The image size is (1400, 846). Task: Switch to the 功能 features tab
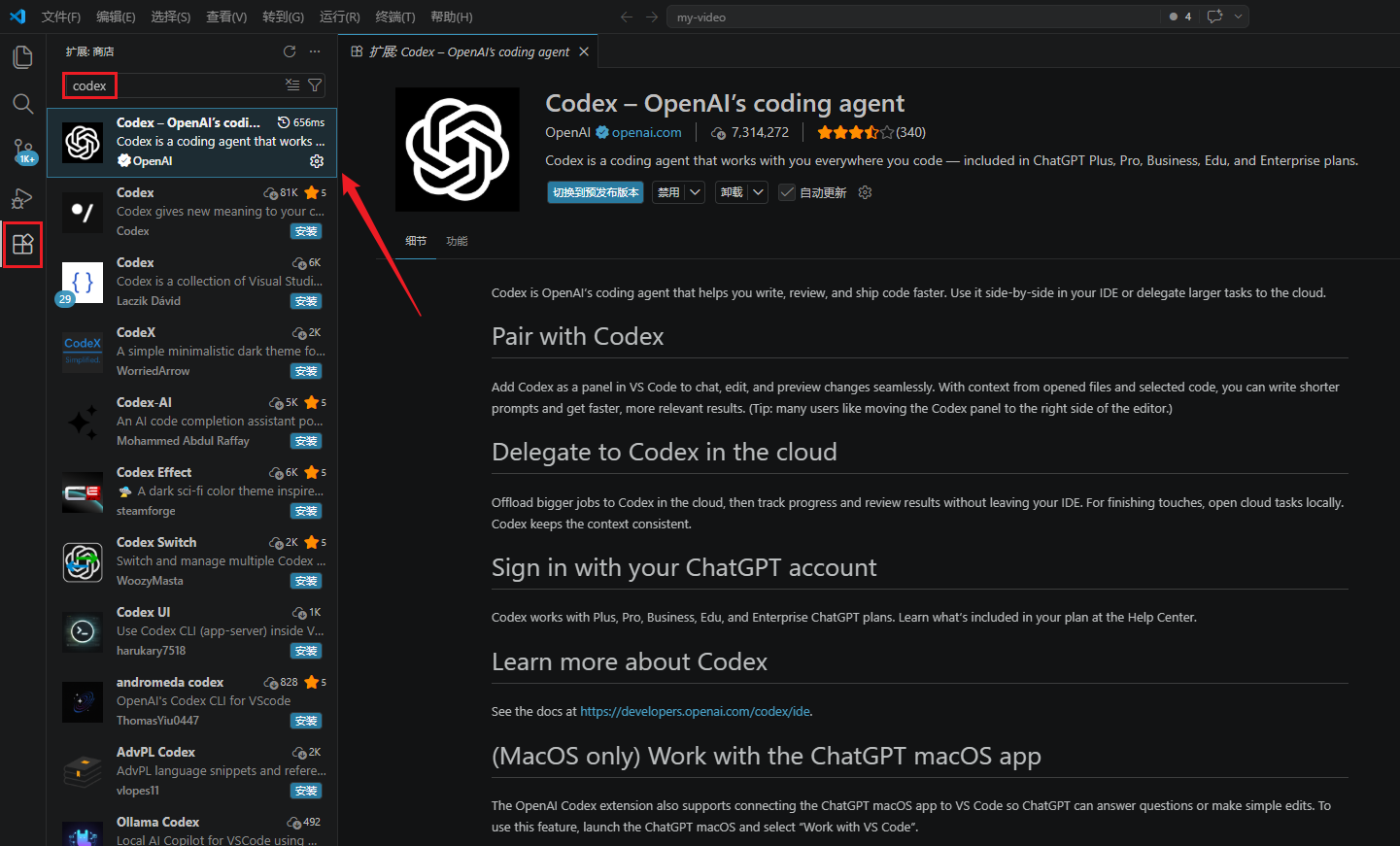coord(457,241)
